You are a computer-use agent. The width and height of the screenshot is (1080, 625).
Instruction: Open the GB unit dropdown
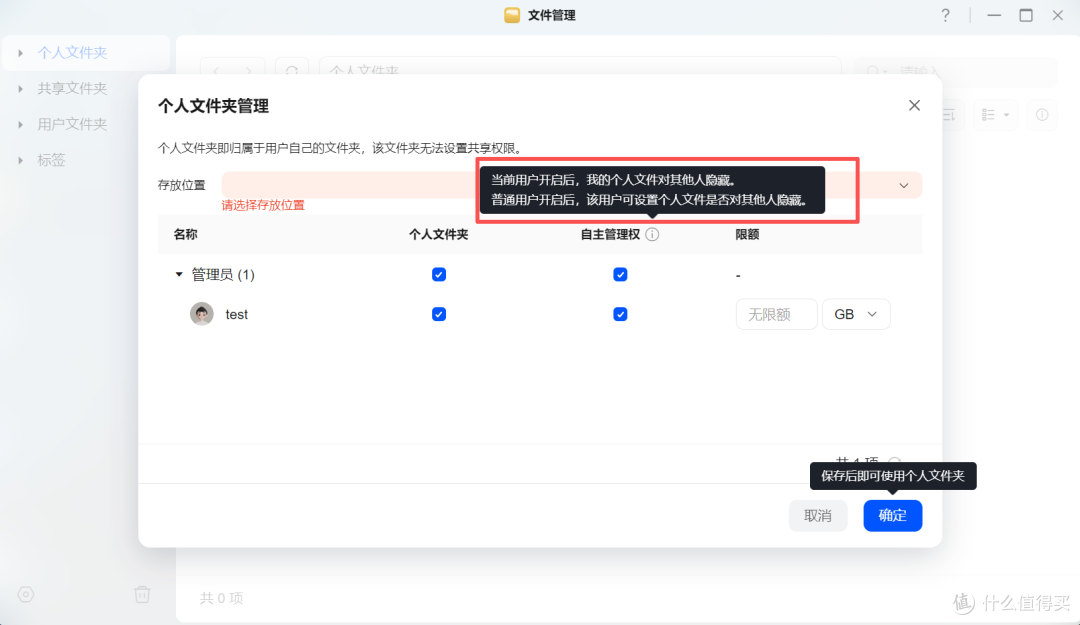[856, 314]
